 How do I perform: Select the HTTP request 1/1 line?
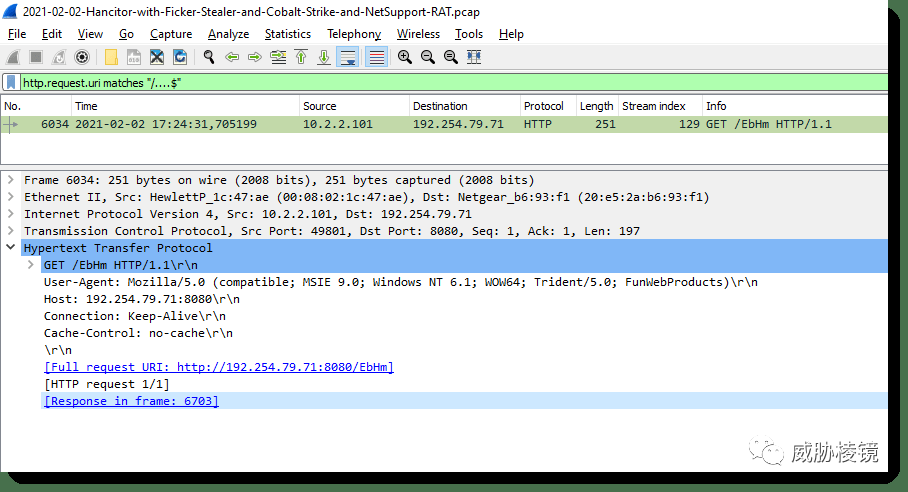[107, 384]
